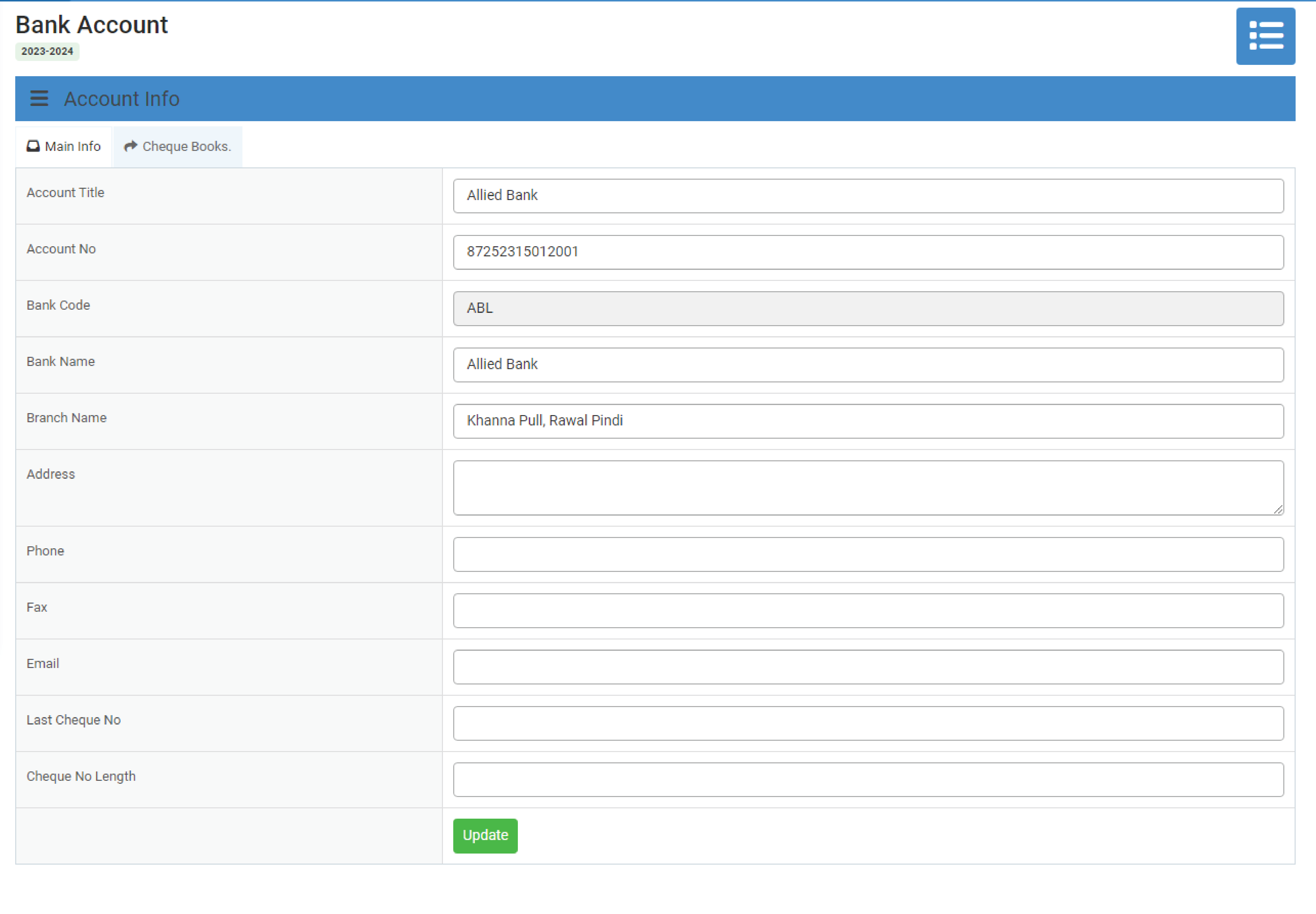Focus the Account No field

pos(868,252)
